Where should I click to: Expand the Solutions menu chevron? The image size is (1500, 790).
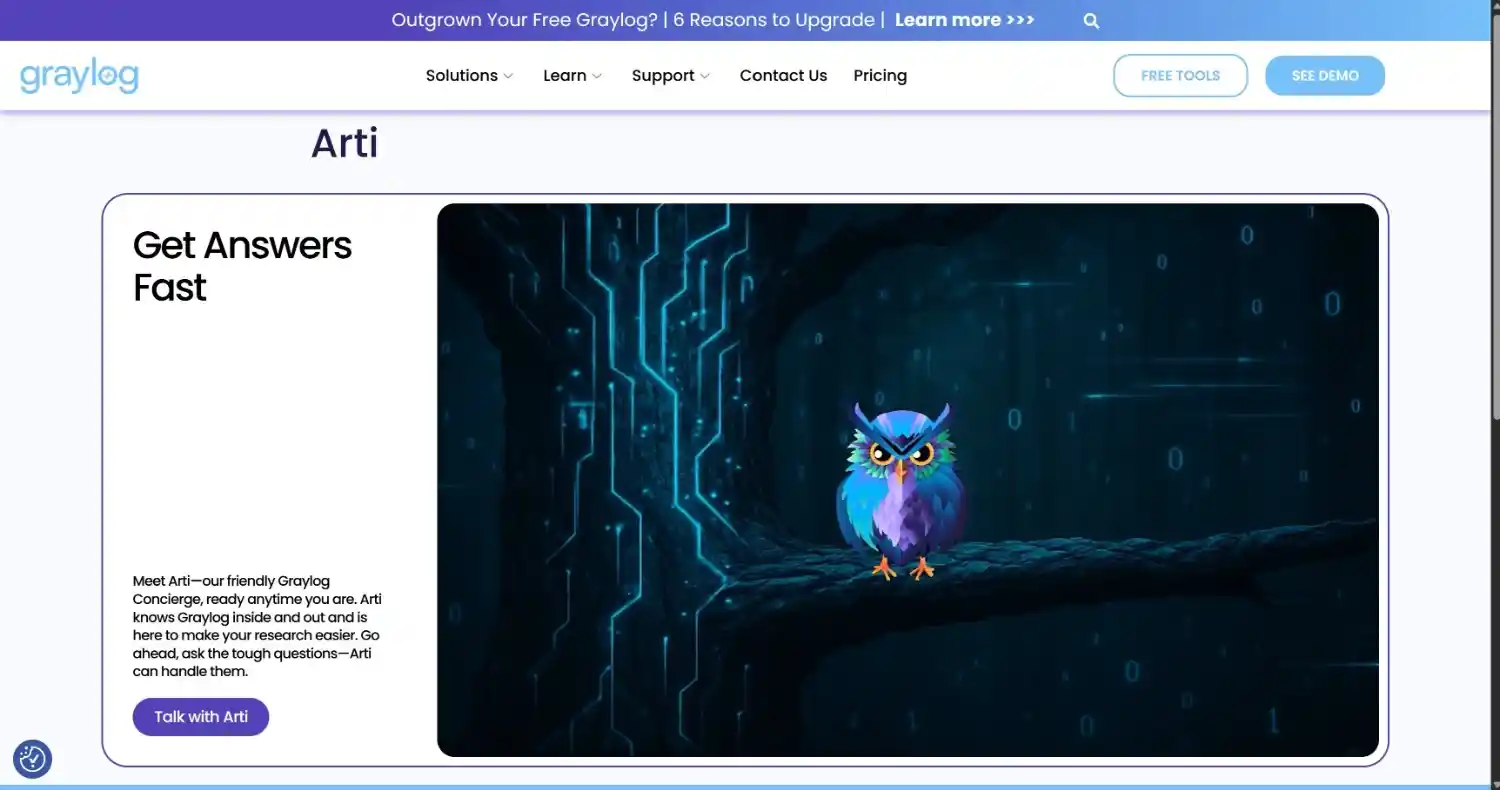pyautogui.click(x=508, y=76)
